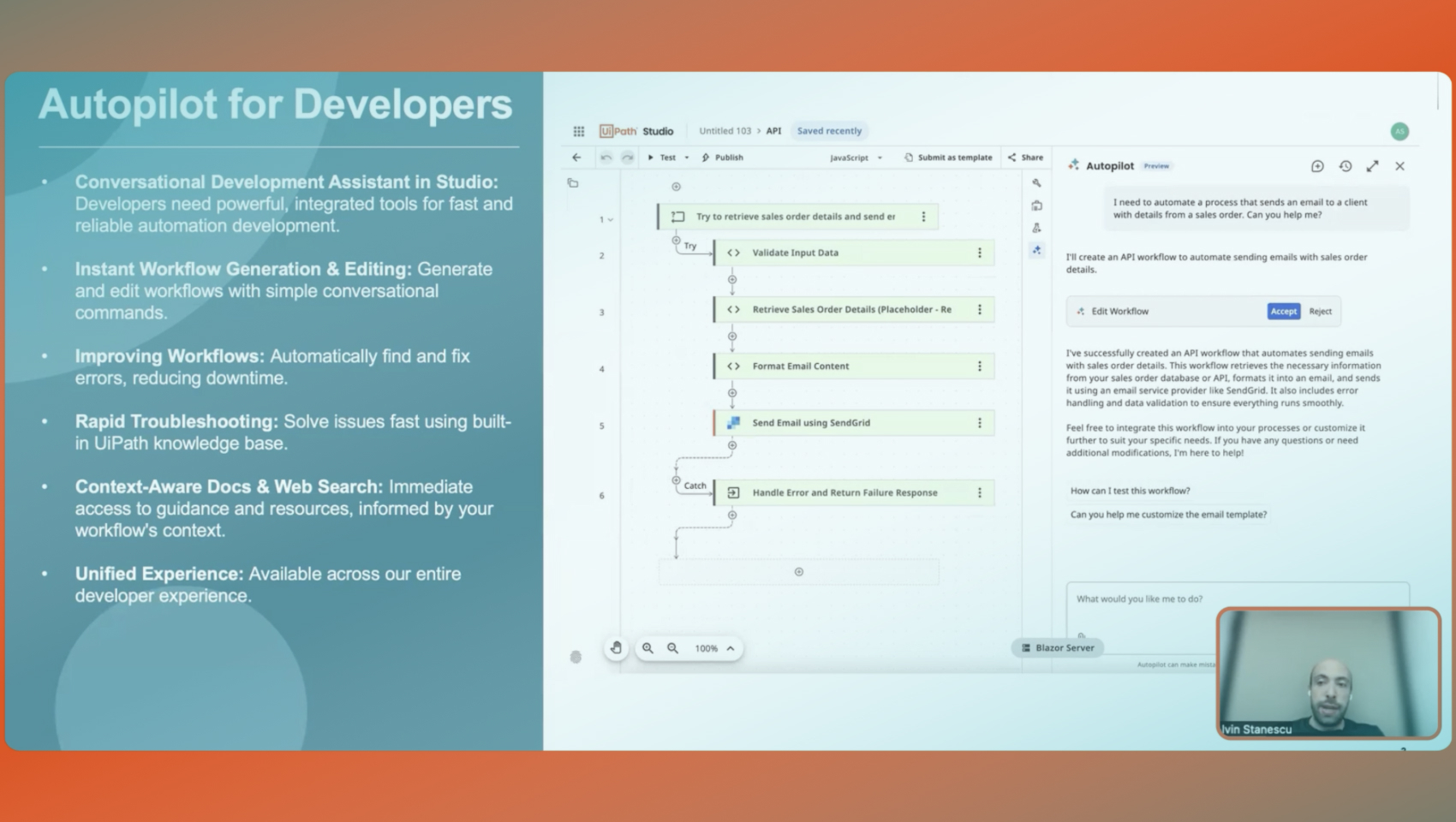Close the Autopilot panel
1456x822 pixels.
coord(1400,166)
